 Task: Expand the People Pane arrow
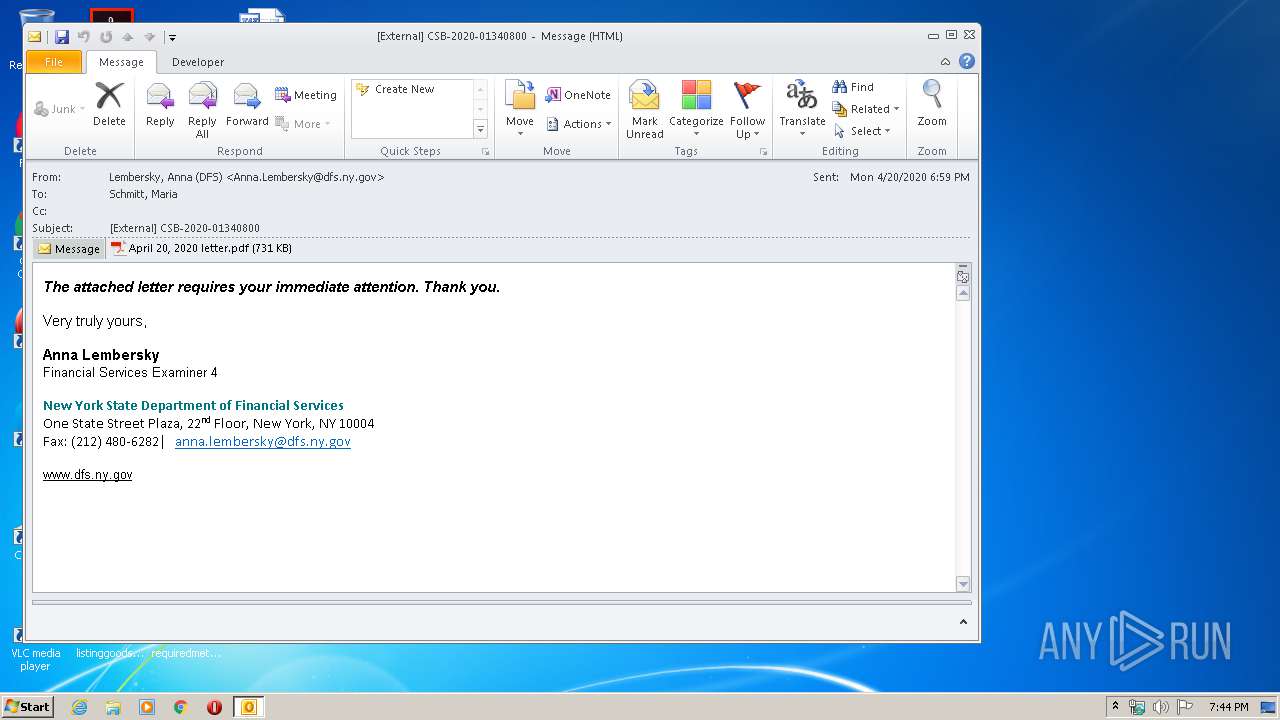963,622
